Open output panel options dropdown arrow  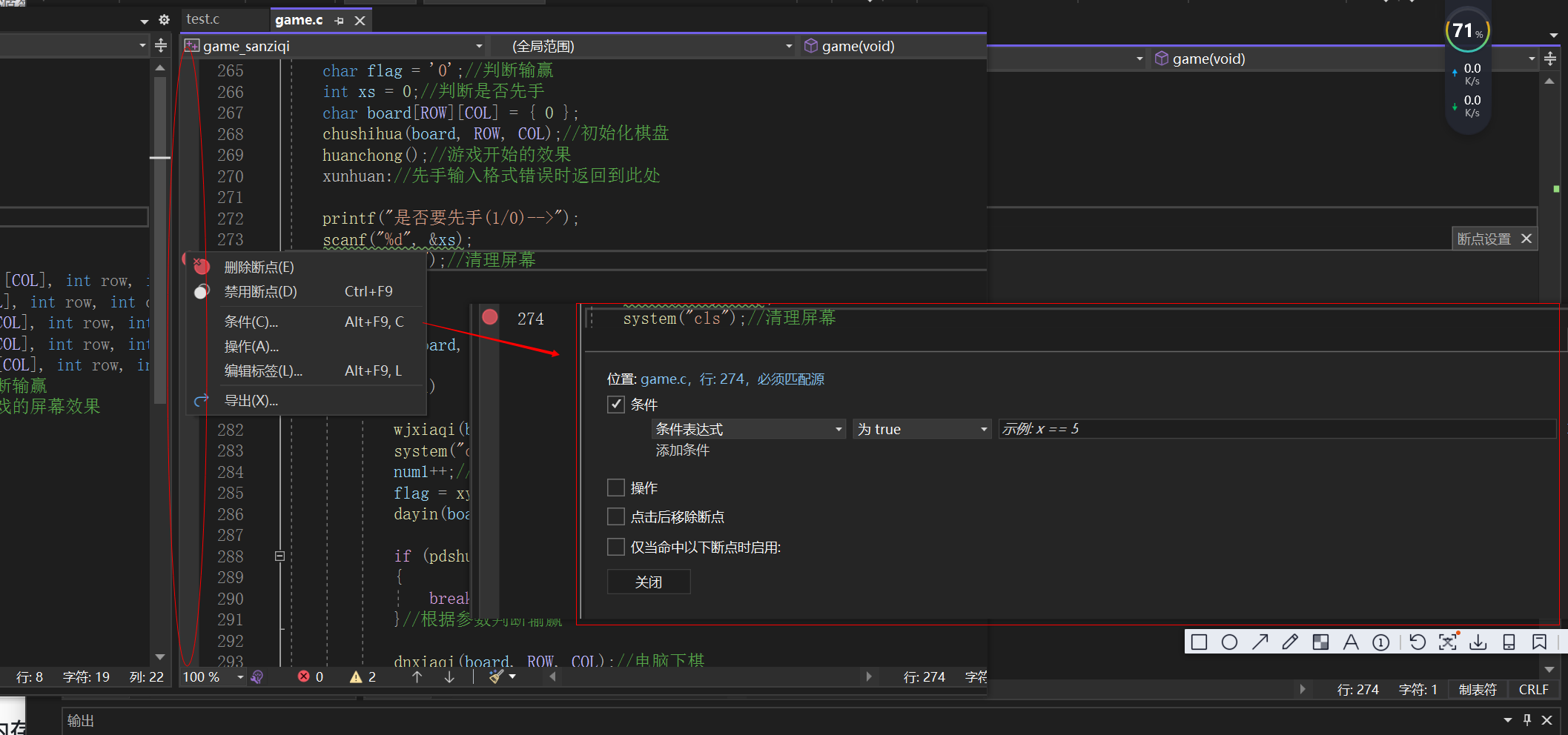click(1507, 719)
